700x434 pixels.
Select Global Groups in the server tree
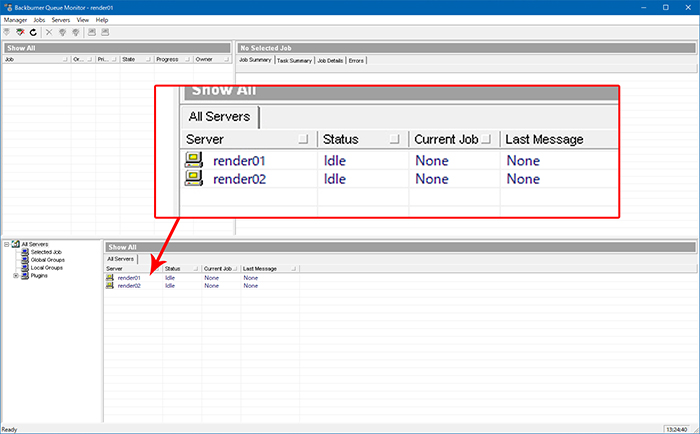pos(48,260)
